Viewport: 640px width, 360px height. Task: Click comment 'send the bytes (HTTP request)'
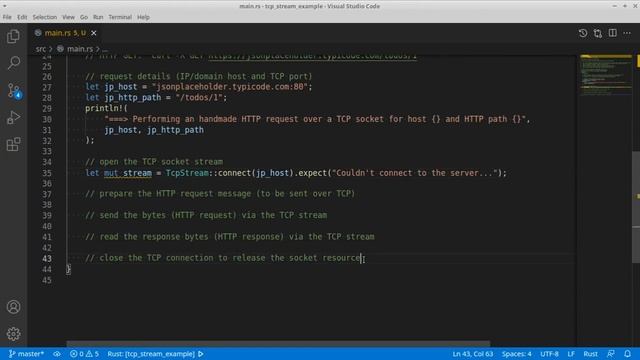(x=206, y=215)
